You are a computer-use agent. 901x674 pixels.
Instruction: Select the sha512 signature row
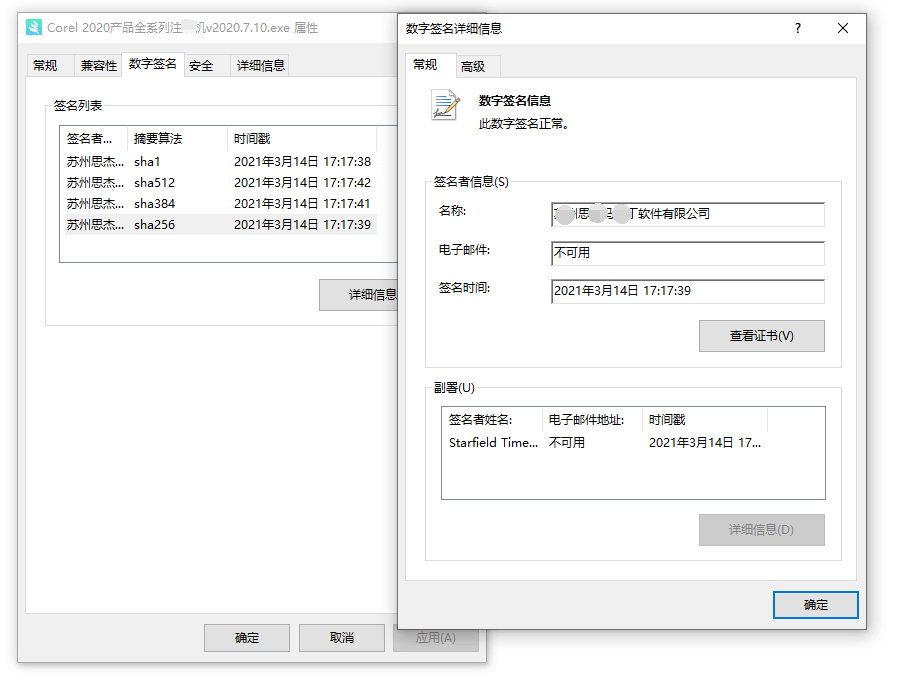[221, 183]
